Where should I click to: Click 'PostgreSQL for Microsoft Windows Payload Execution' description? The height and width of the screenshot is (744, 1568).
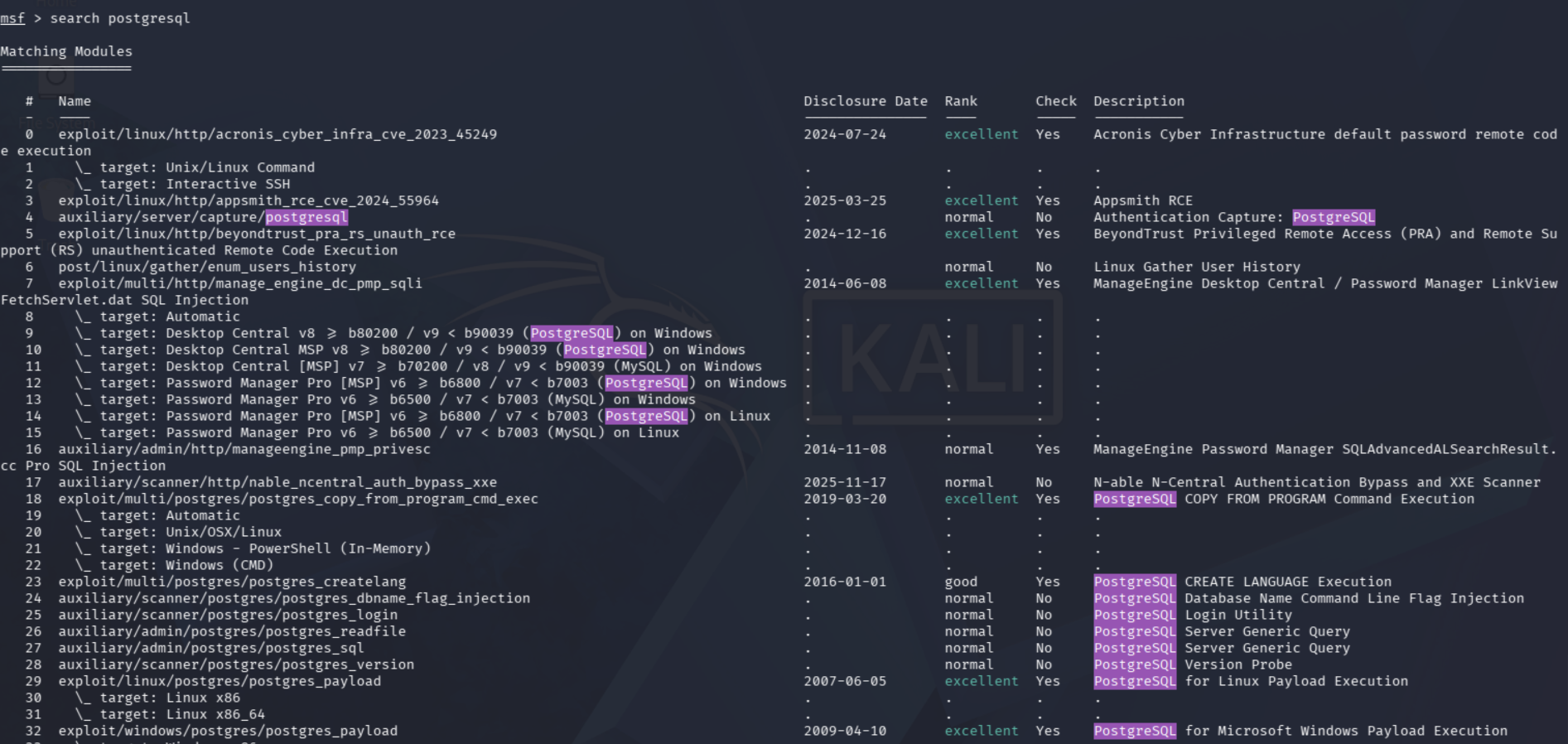point(1300,731)
